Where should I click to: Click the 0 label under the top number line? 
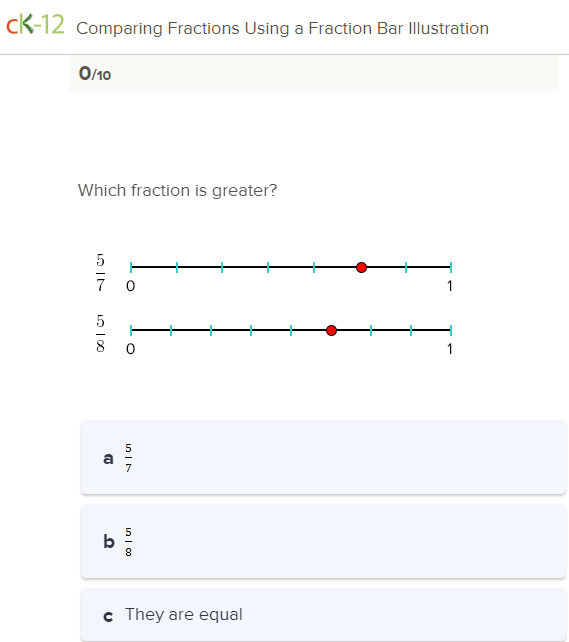(x=131, y=286)
